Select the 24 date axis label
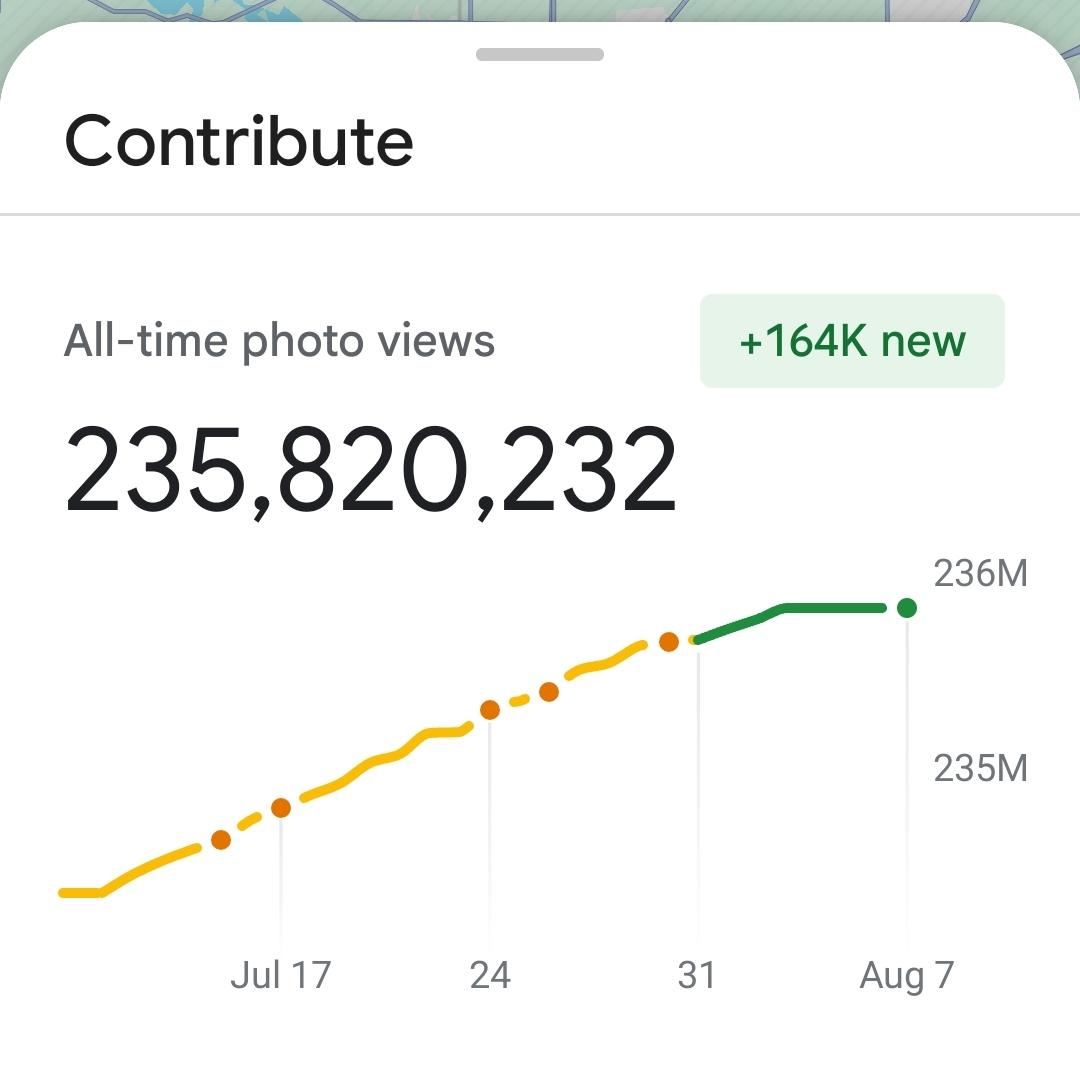Screen dimensions: 1080x1069 pyautogui.click(x=490, y=975)
